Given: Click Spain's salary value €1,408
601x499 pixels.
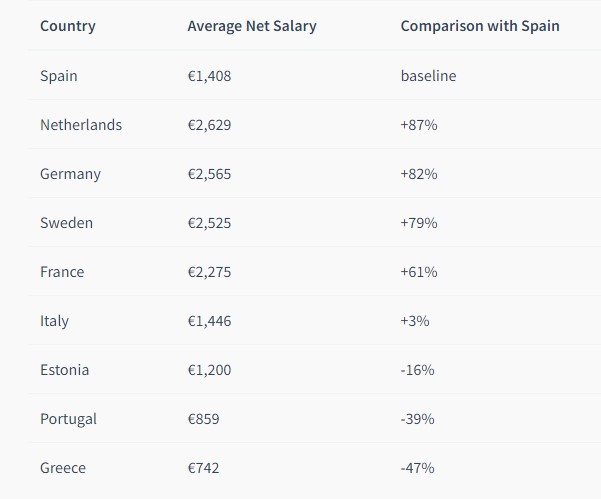Looking at the screenshot, I should pos(209,76).
